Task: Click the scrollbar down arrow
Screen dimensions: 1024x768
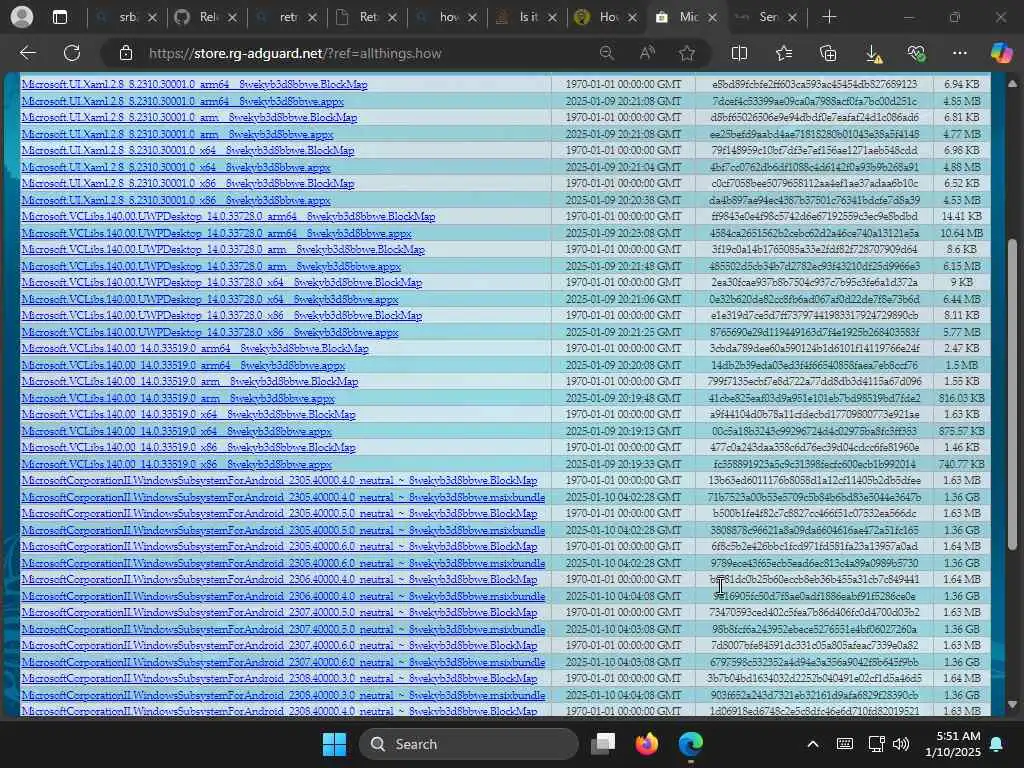Action: (1012, 704)
